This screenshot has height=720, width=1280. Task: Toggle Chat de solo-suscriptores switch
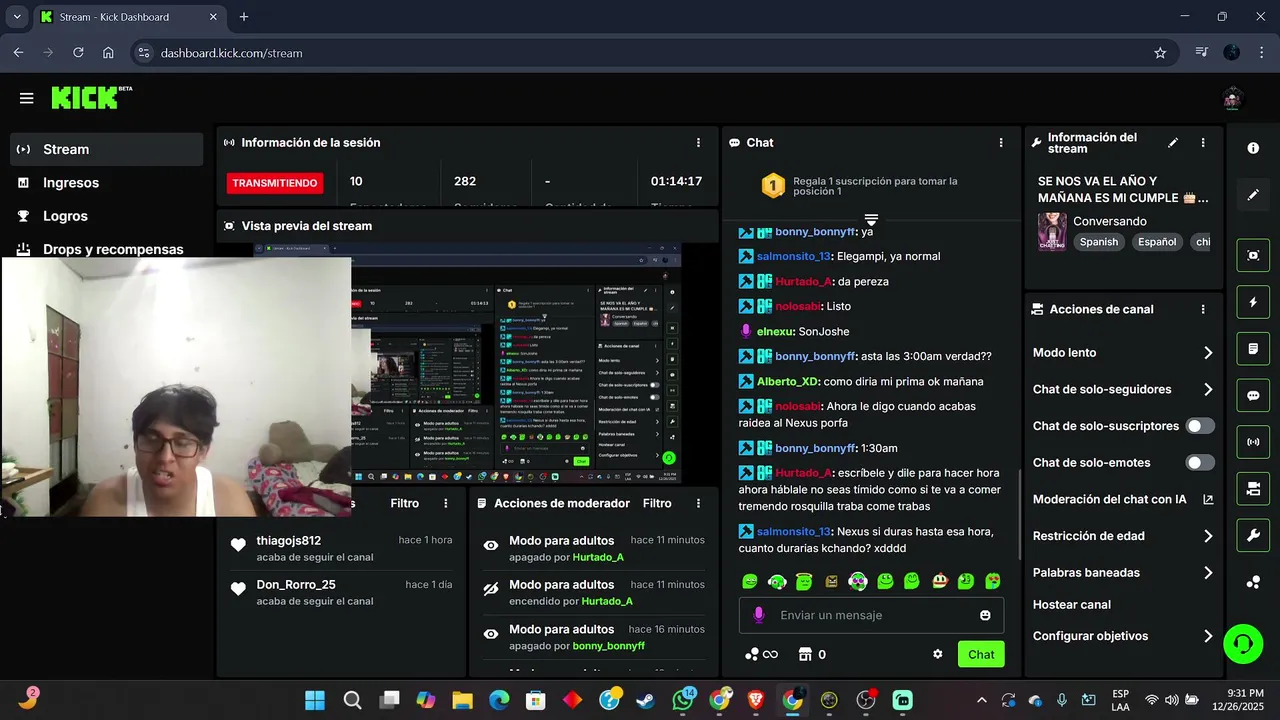(x=1200, y=426)
